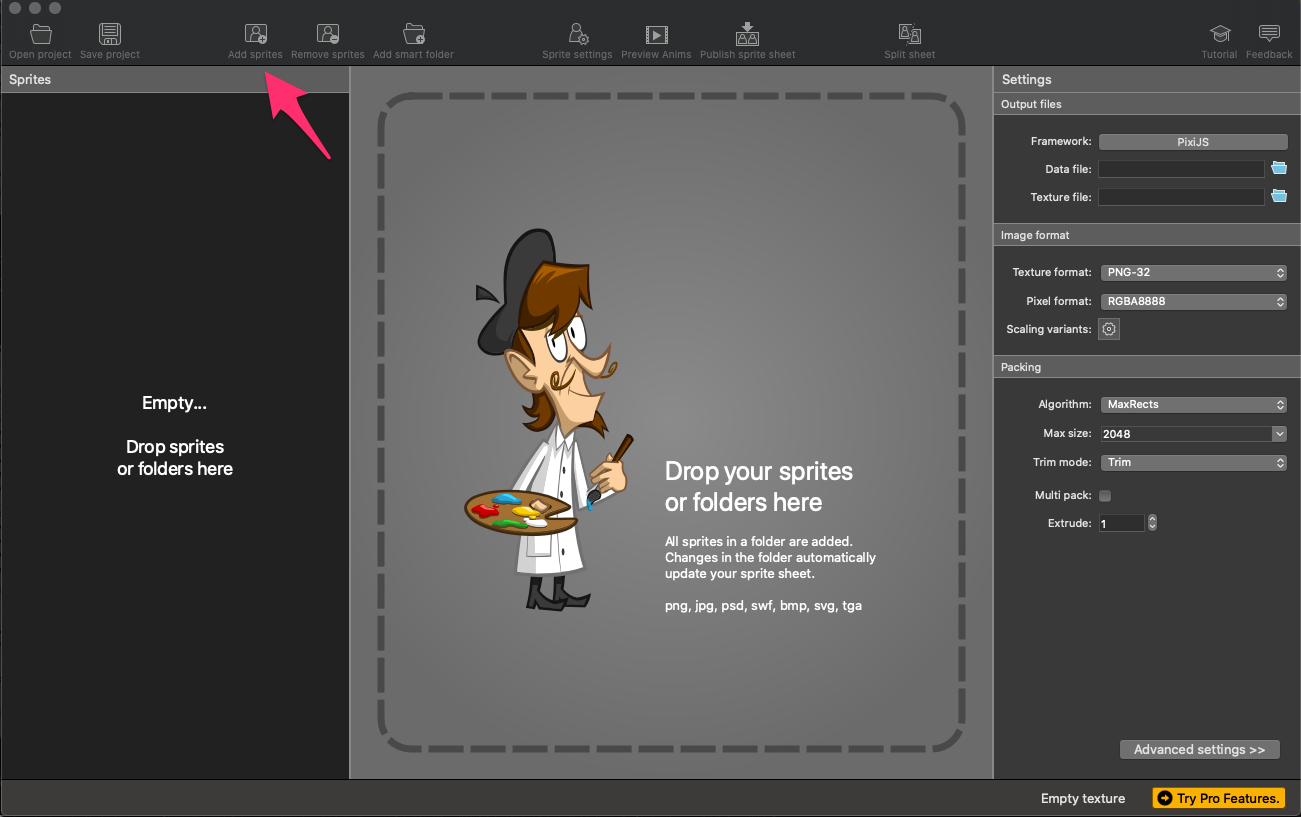Click the Publish sprite sheet icon

click(747, 35)
